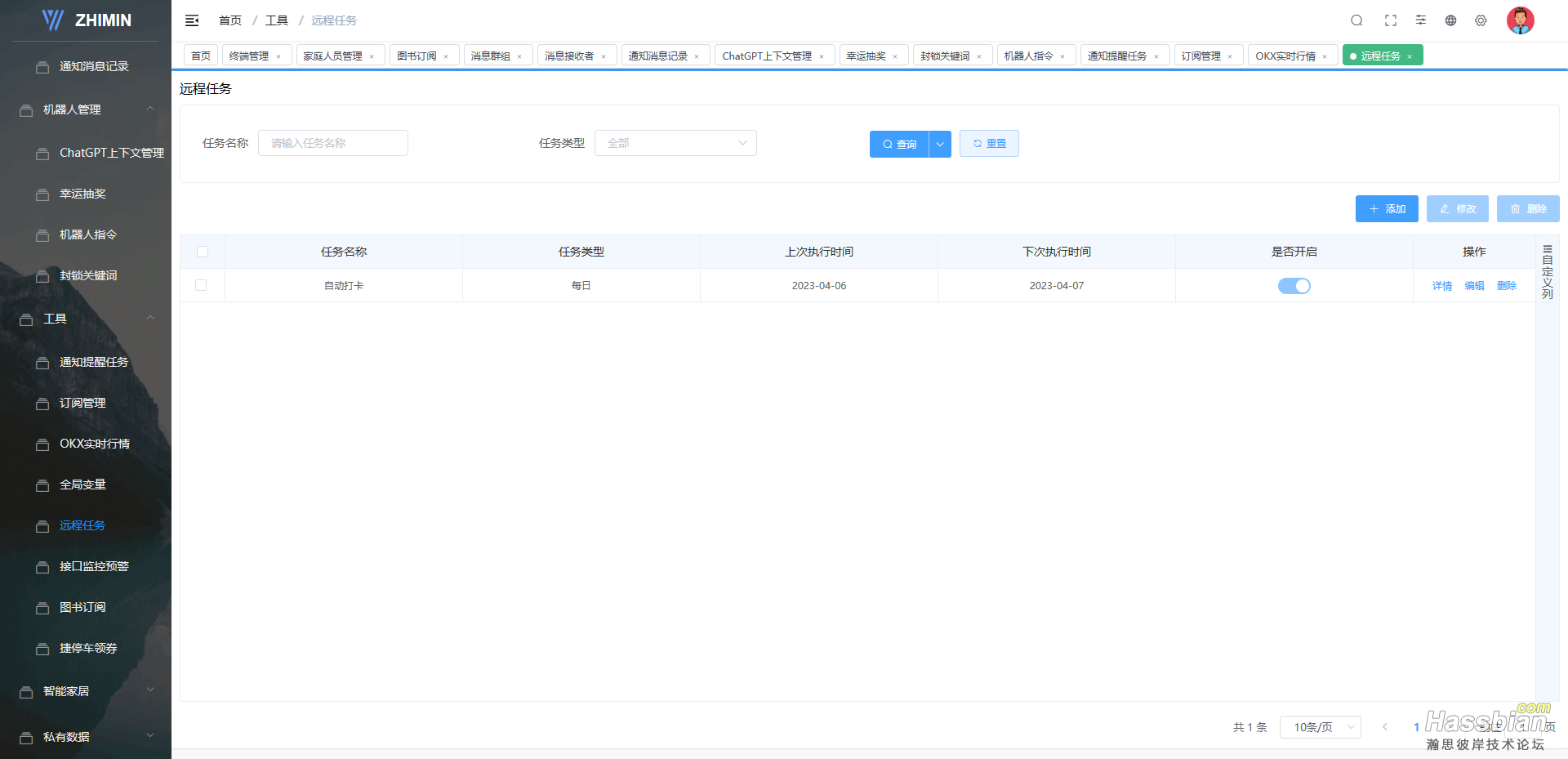
Task: Click the 查询 search button
Action: point(899,144)
